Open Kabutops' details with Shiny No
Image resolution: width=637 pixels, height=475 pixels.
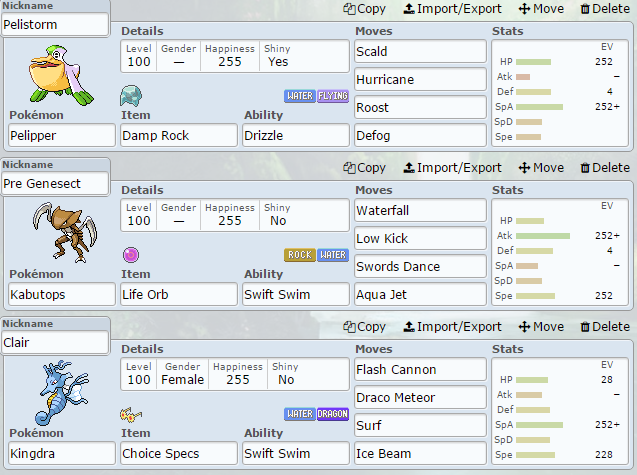pos(235,215)
